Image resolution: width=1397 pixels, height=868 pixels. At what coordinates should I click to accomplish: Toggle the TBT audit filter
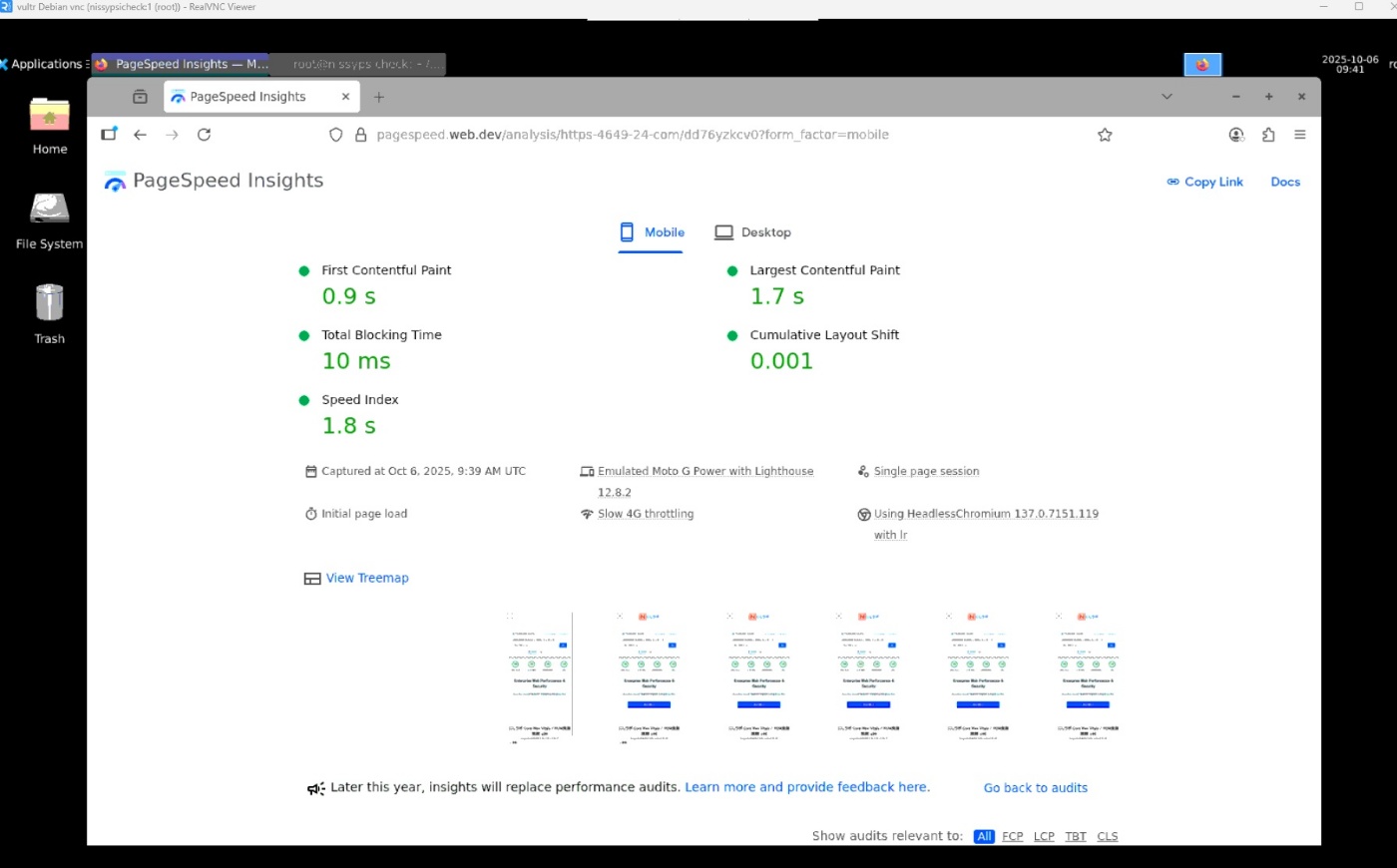click(x=1076, y=836)
